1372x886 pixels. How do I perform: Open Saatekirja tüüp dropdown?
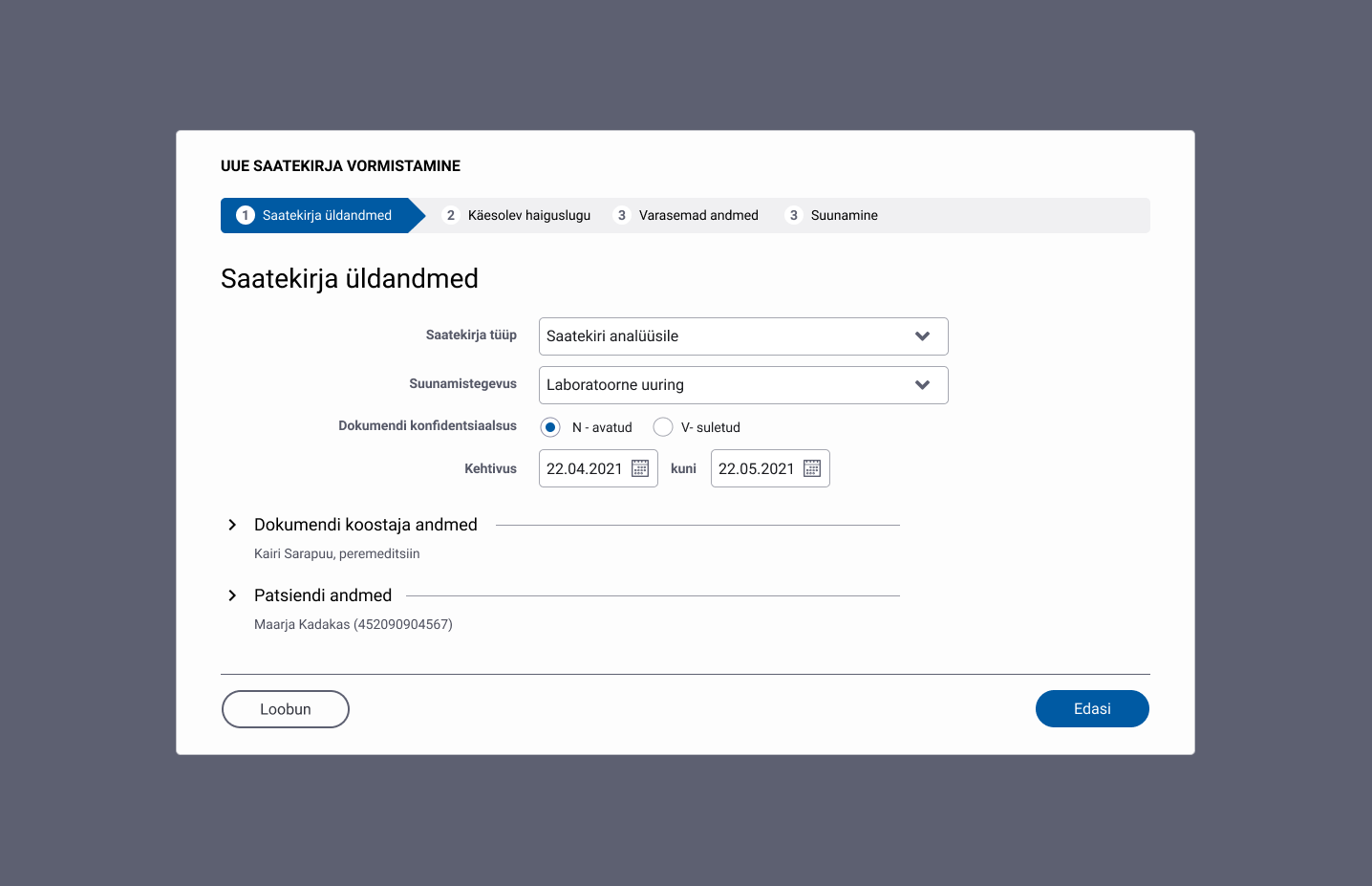pos(743,336)
